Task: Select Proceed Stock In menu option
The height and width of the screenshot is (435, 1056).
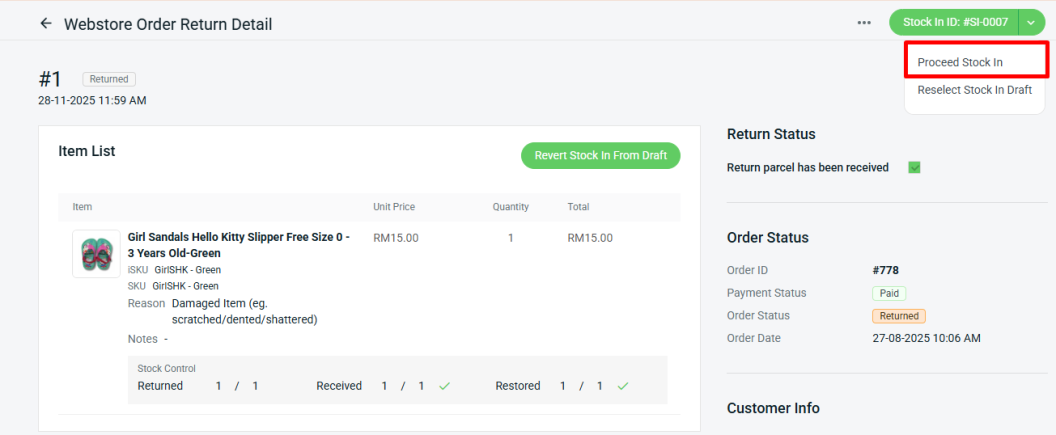Action: coord(960,62)
